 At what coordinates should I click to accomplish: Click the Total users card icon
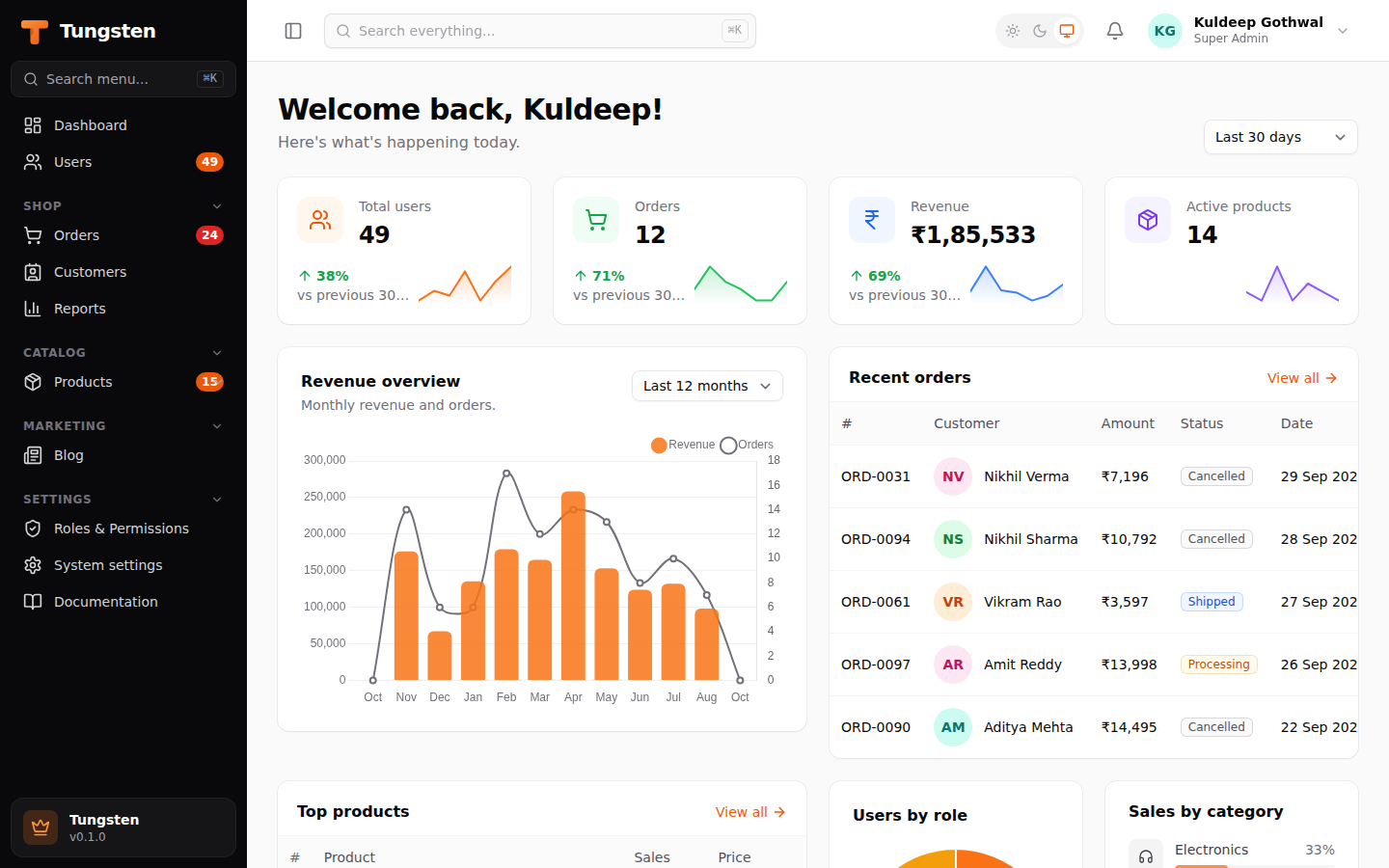pos(320,220)
